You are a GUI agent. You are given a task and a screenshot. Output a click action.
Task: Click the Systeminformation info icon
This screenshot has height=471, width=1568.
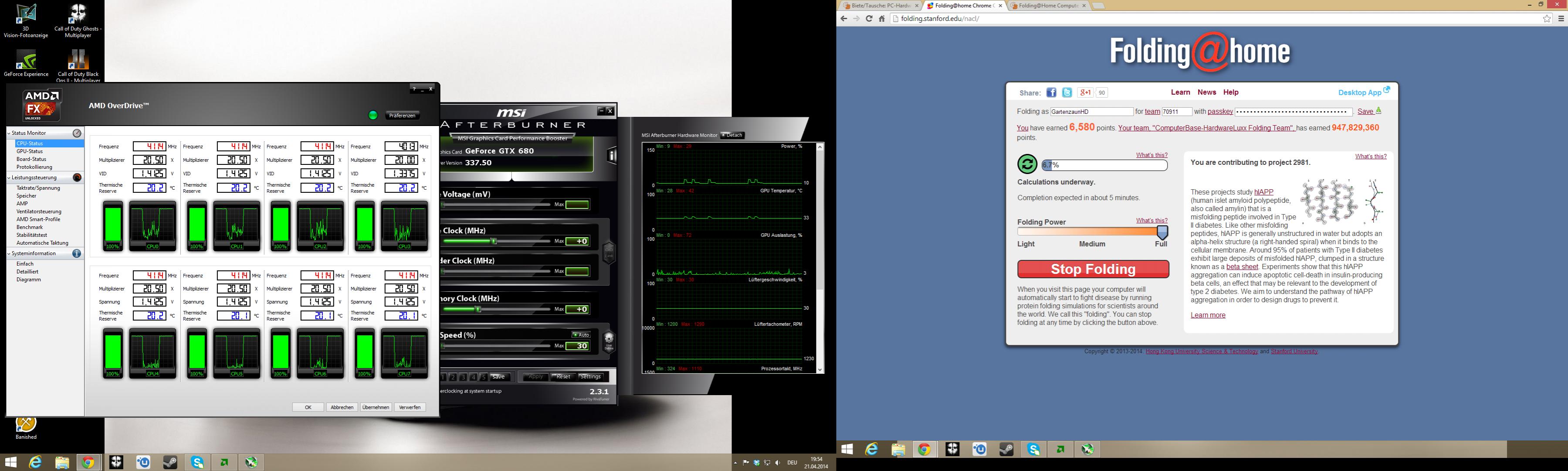point(77,253)
